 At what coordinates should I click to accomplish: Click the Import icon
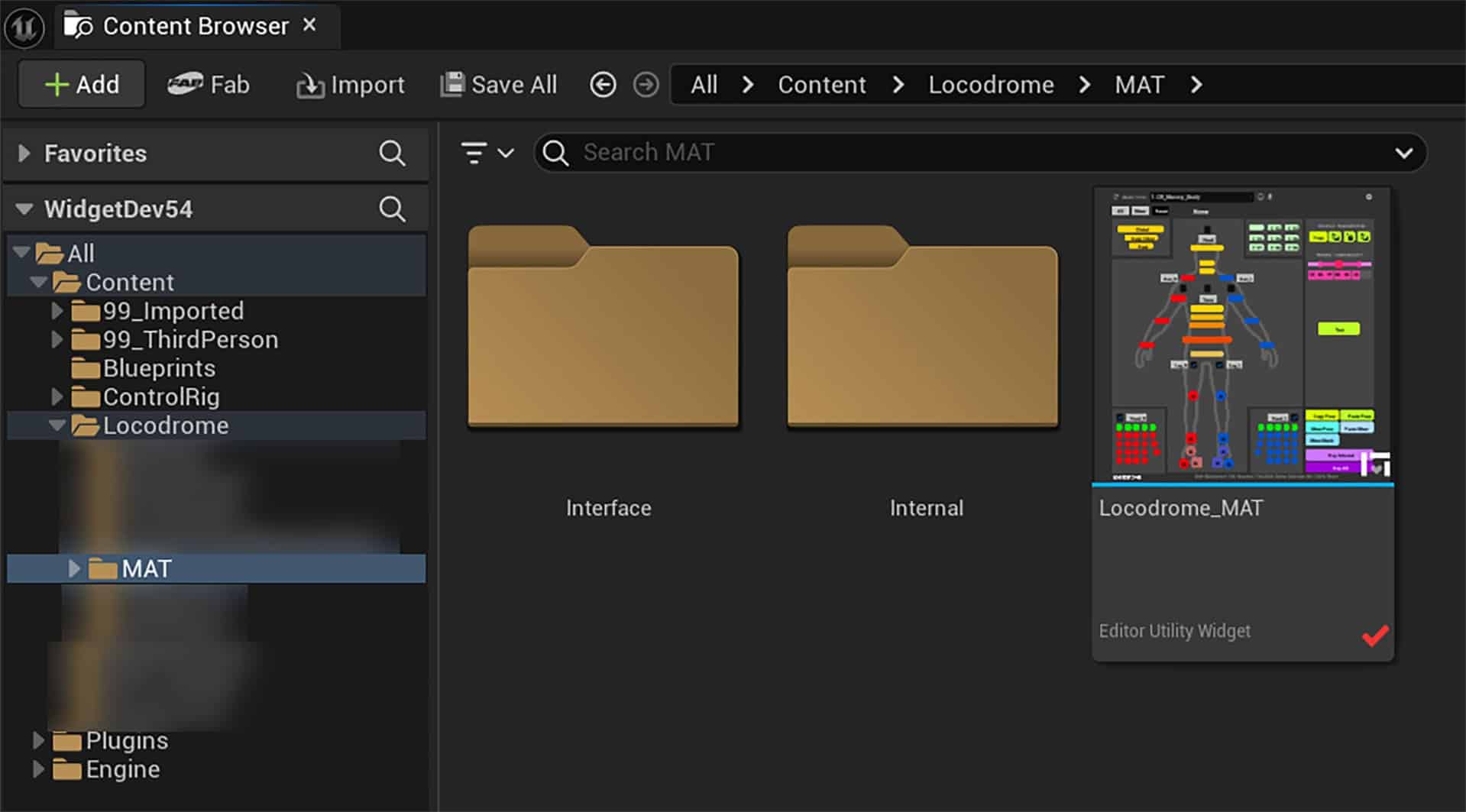[x=310, y=85]
